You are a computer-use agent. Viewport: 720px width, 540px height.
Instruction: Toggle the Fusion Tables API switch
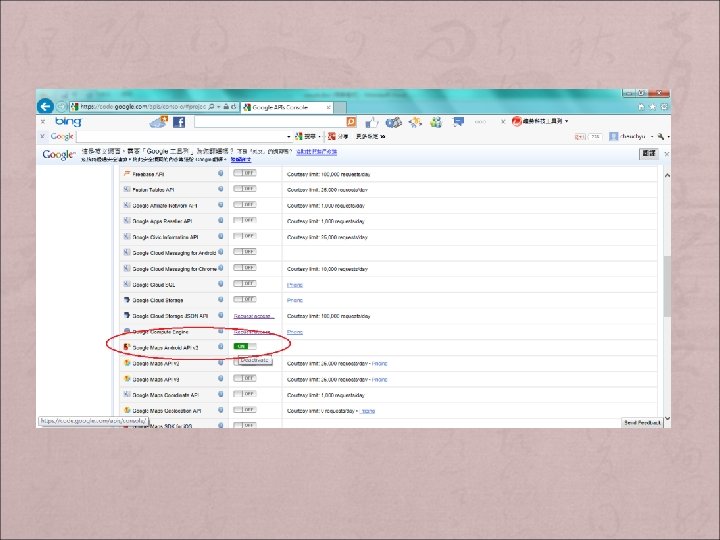[x=245, y=189]
